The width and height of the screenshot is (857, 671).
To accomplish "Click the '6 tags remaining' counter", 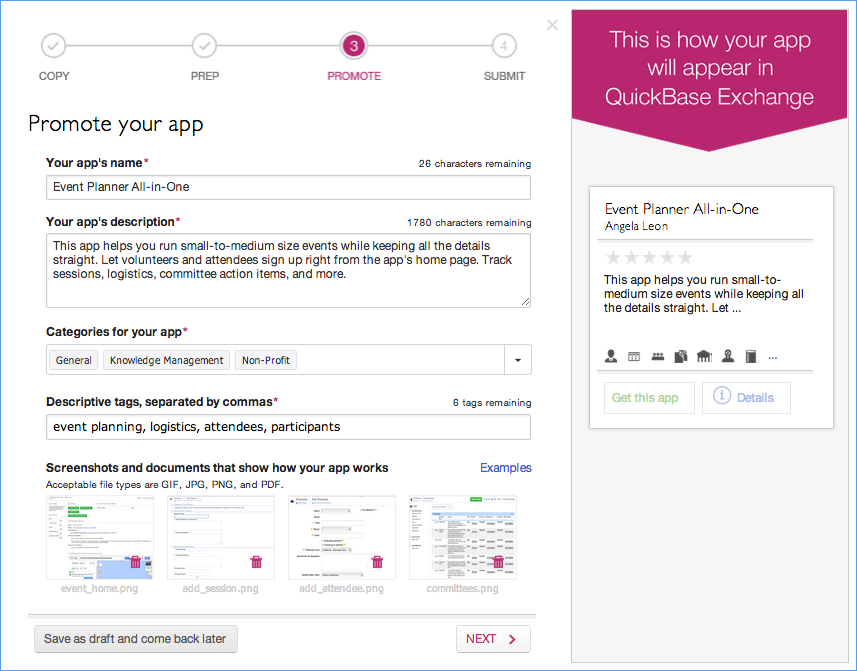I will (492, 403).
